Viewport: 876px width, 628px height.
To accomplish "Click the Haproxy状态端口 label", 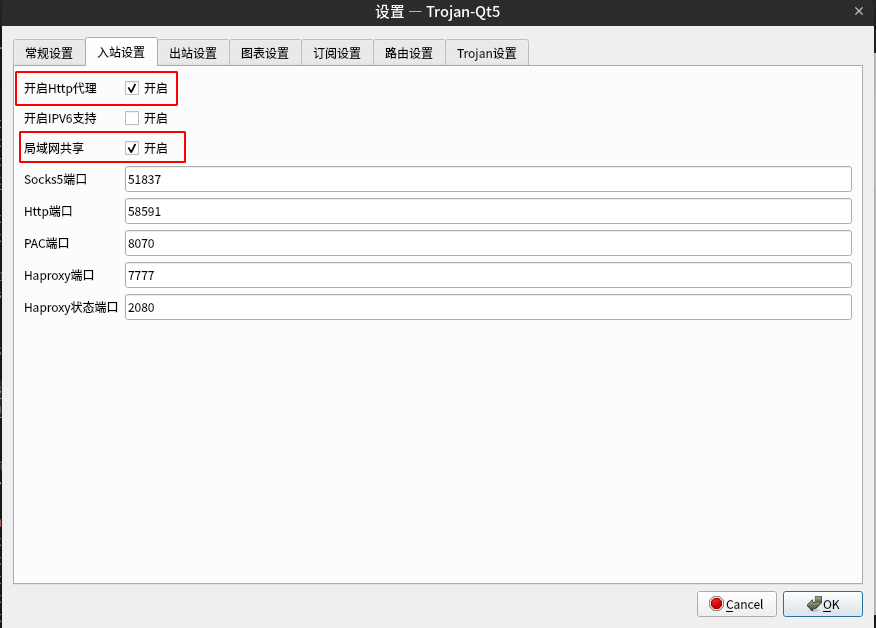I will pos(71,307).
